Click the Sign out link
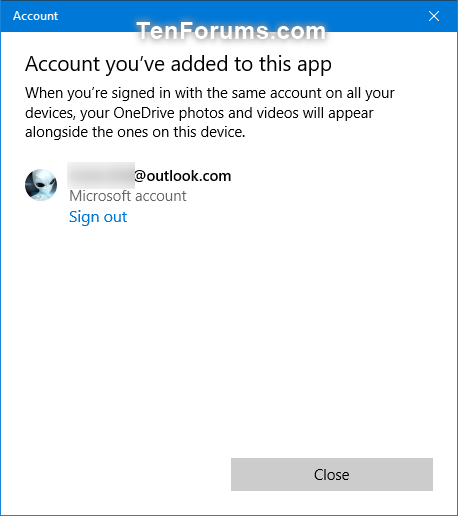Image resolution: width=458 pixels, height=516 pixels. pyautogui.click(x=98, y=217)
